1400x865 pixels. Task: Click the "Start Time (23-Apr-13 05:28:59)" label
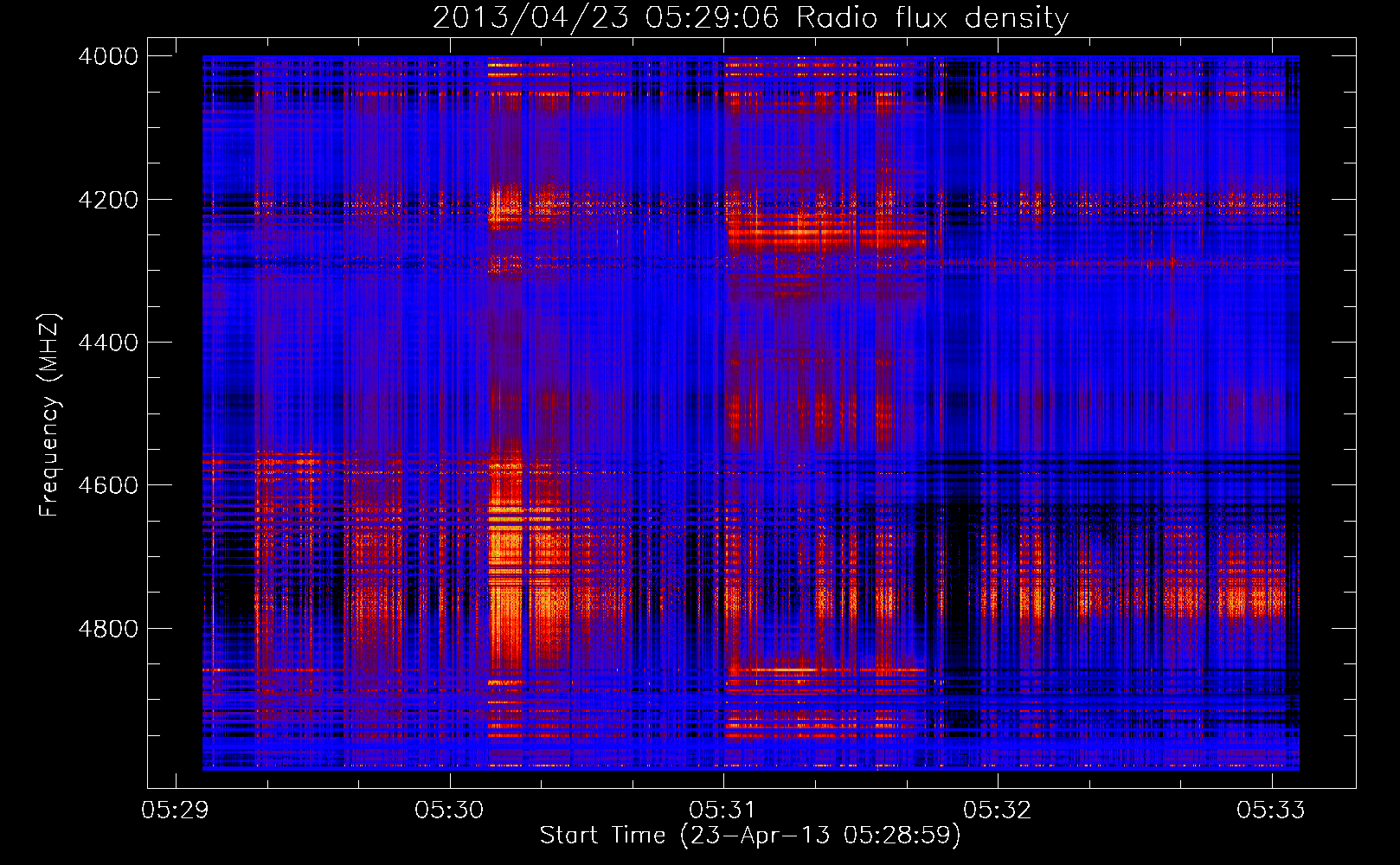pos(750,836)
